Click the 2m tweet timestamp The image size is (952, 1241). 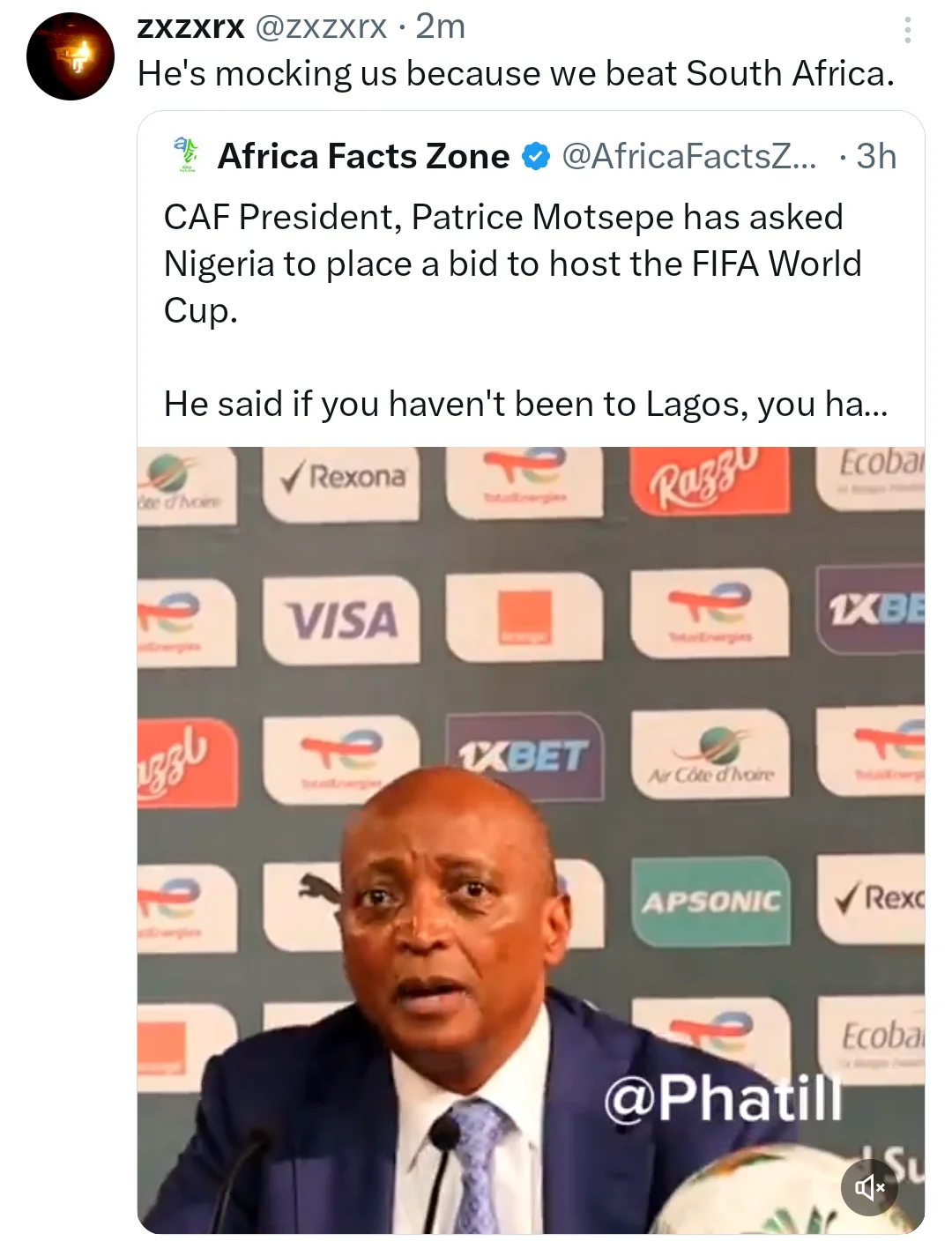click(441, 27)
